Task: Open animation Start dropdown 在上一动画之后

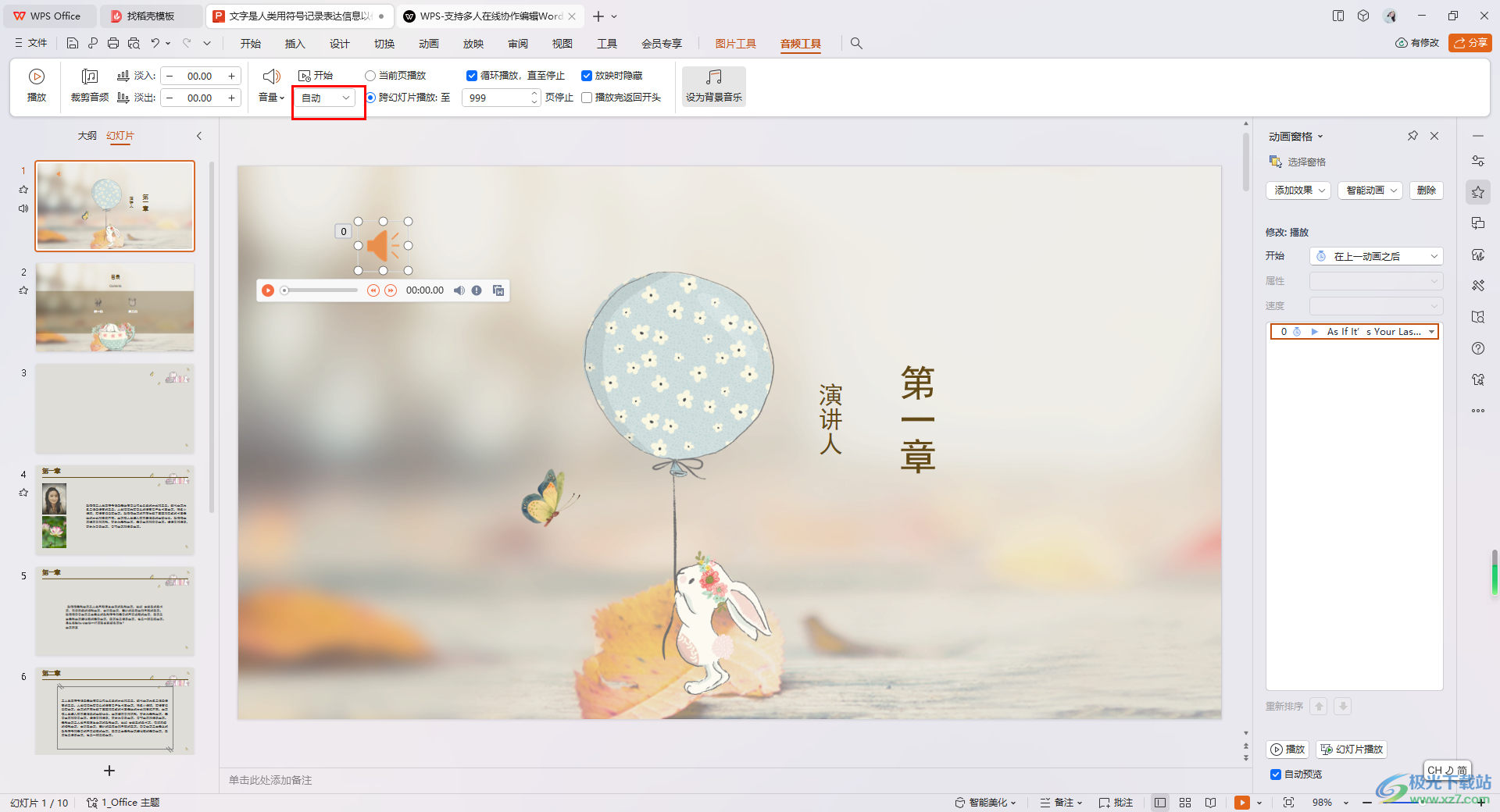Action: click(x=1377, y=256)
